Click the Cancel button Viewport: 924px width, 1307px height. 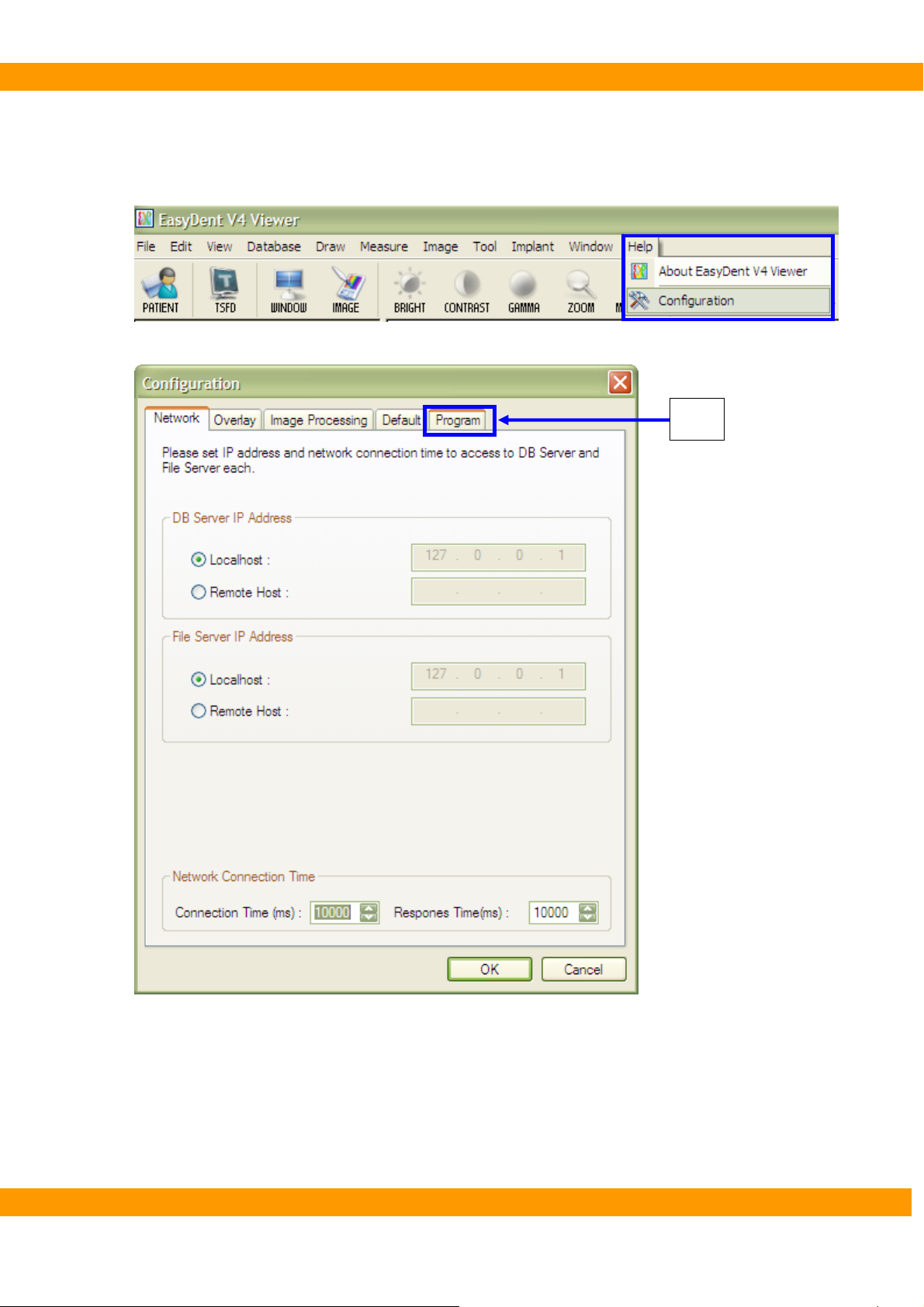point(583,969)
